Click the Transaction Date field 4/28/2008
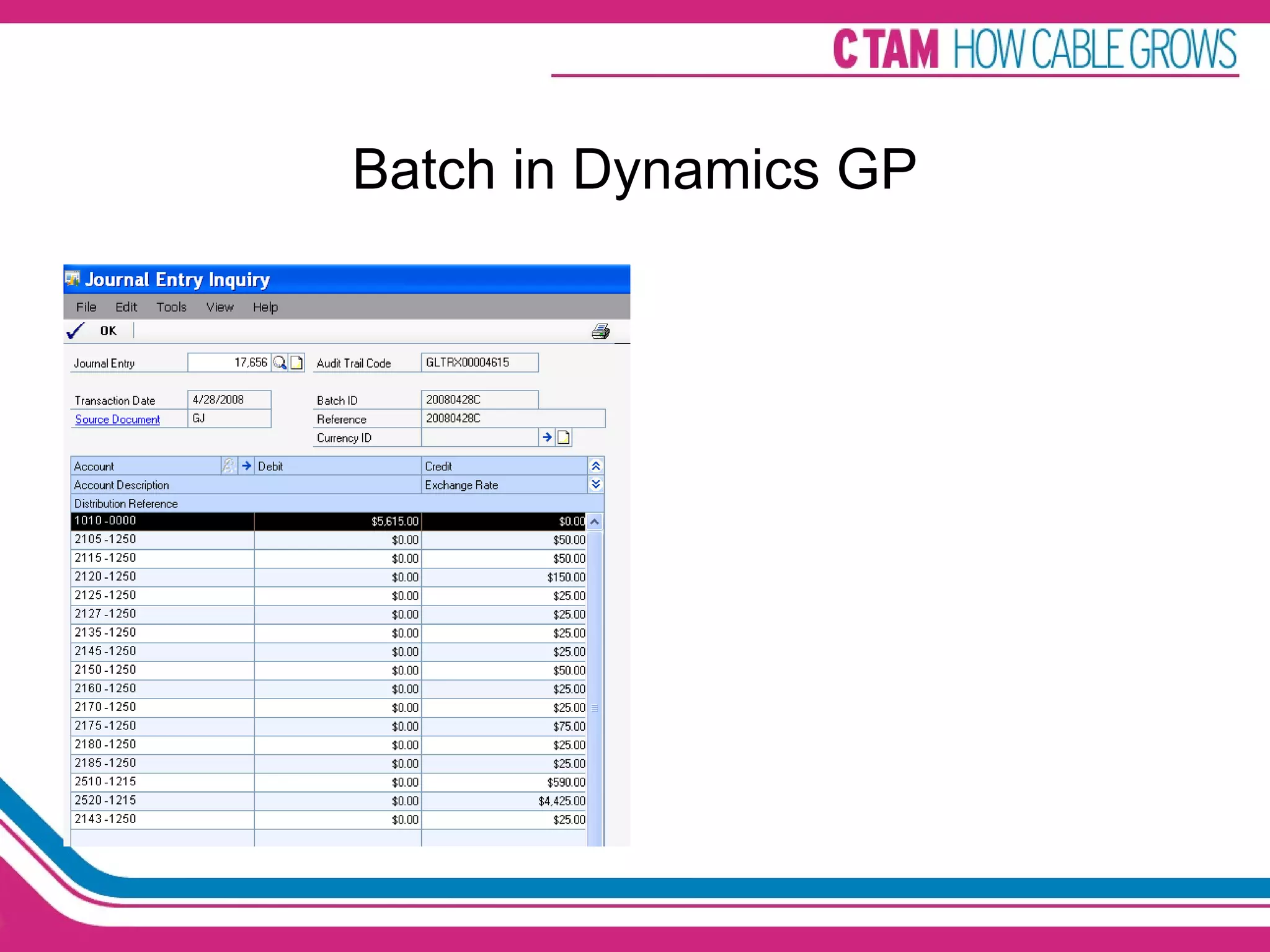Image resolution: width=1270 pixels, height=952 pixels. pyautogui.click(x=229, y=400)
